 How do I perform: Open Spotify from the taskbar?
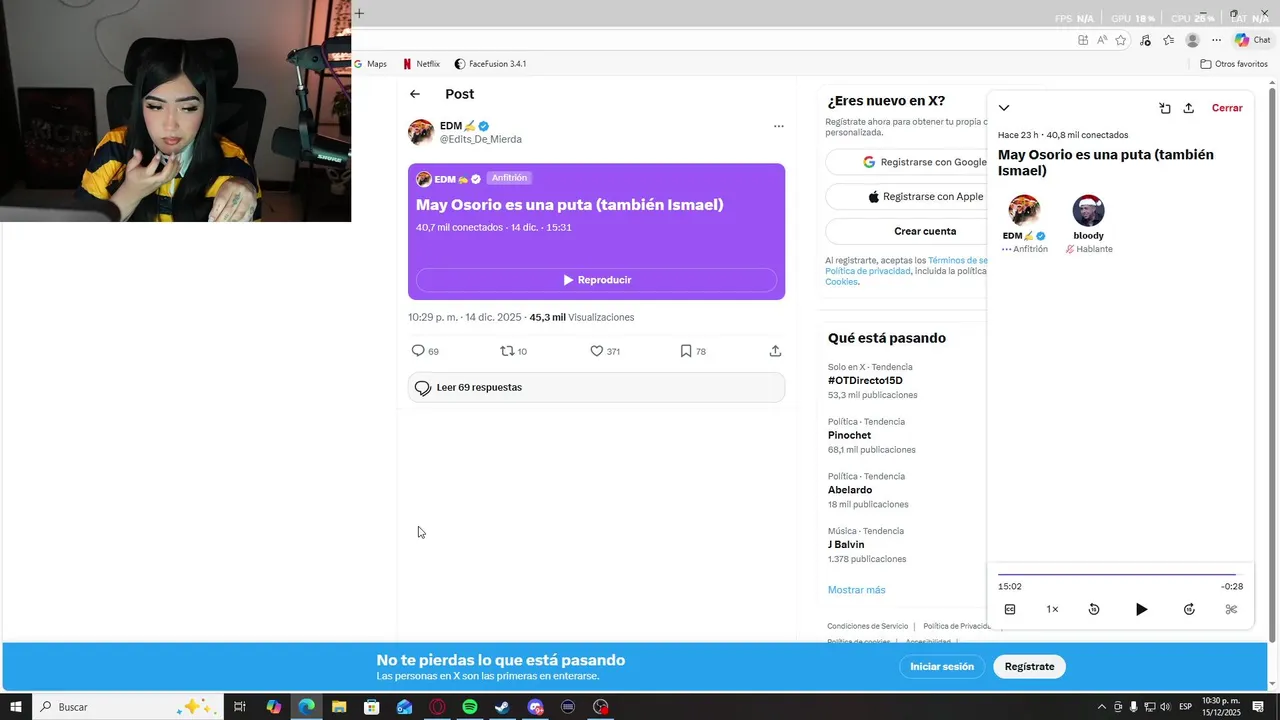tap(470, 707)
